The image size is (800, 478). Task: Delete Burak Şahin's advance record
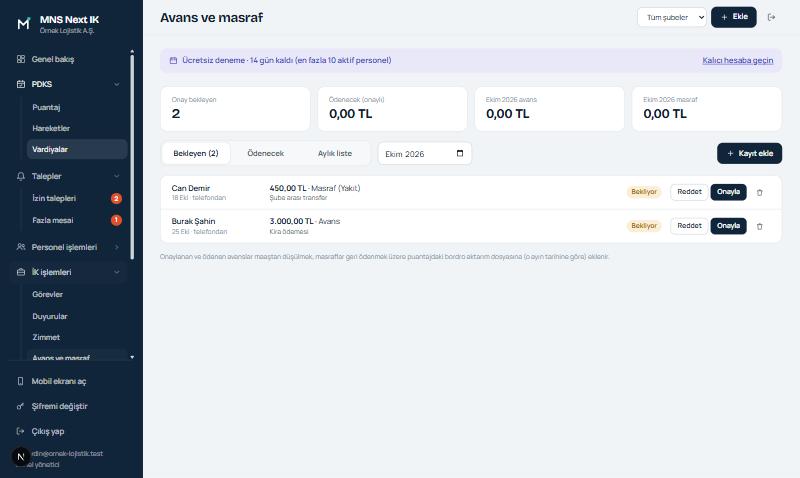coord(759,226)
